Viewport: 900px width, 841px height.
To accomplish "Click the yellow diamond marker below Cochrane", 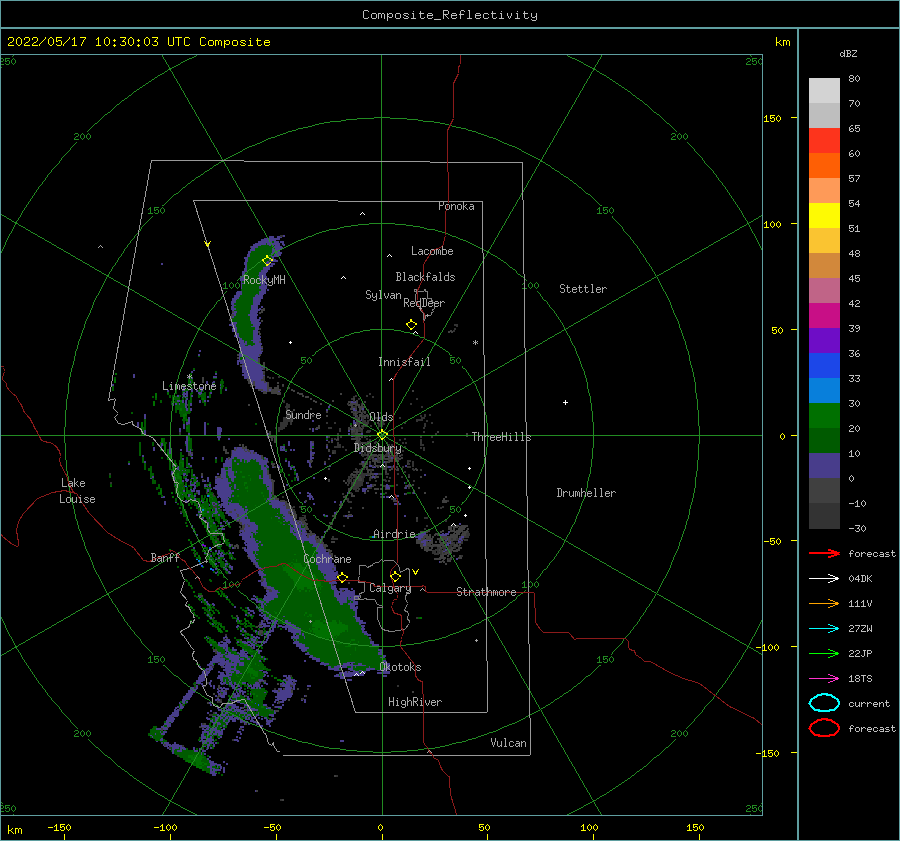I will (342, 578).
